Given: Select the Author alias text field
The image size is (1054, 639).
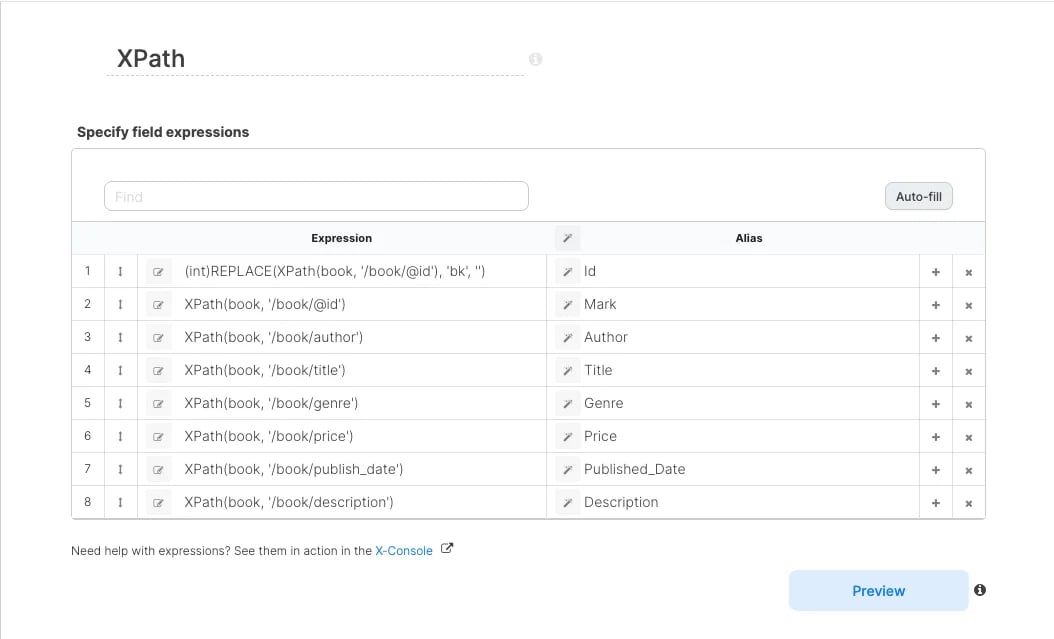Looking at the screenshot, I should [749, 337].
